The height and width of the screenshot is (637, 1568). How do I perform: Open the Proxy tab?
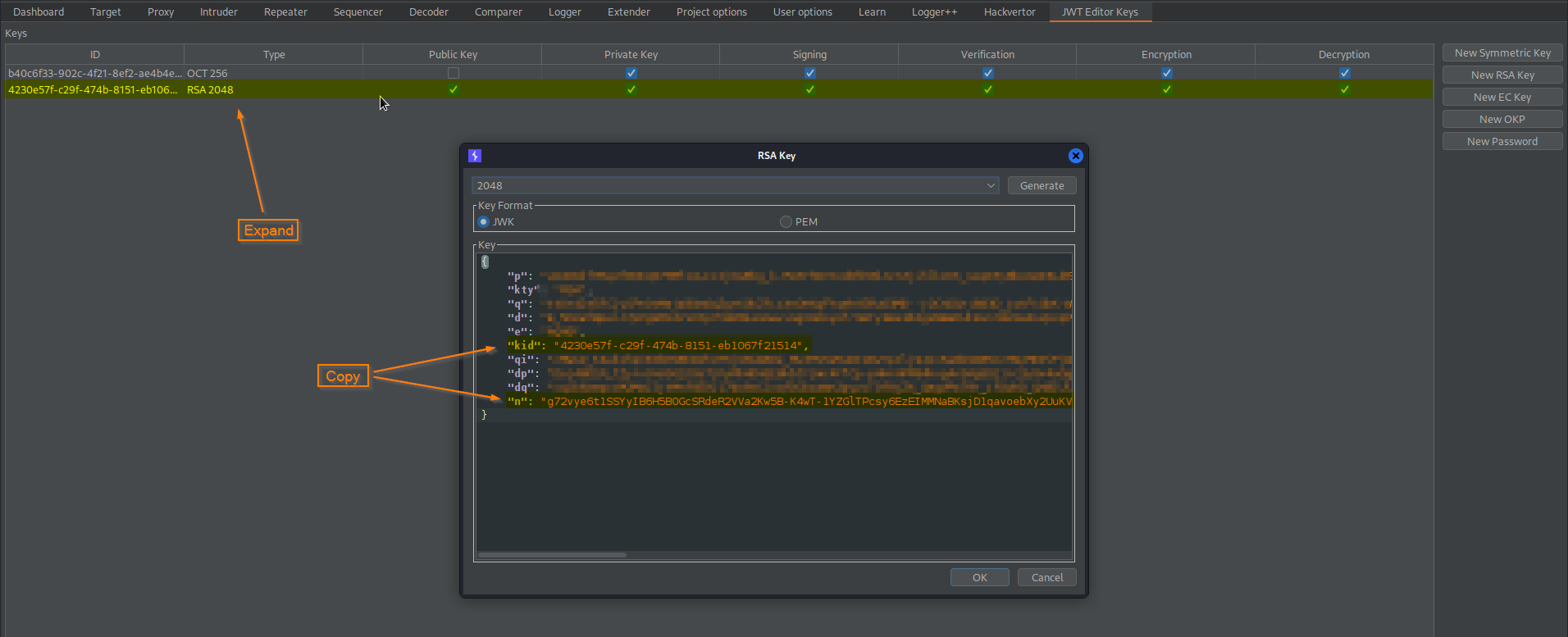pos(161,11)
